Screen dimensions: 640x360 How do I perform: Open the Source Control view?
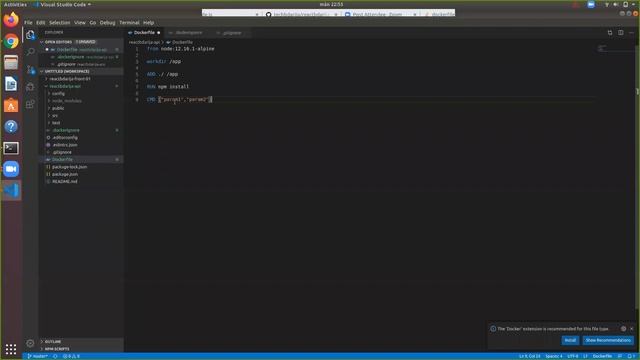pyautogui.click(x=30, y=69)
